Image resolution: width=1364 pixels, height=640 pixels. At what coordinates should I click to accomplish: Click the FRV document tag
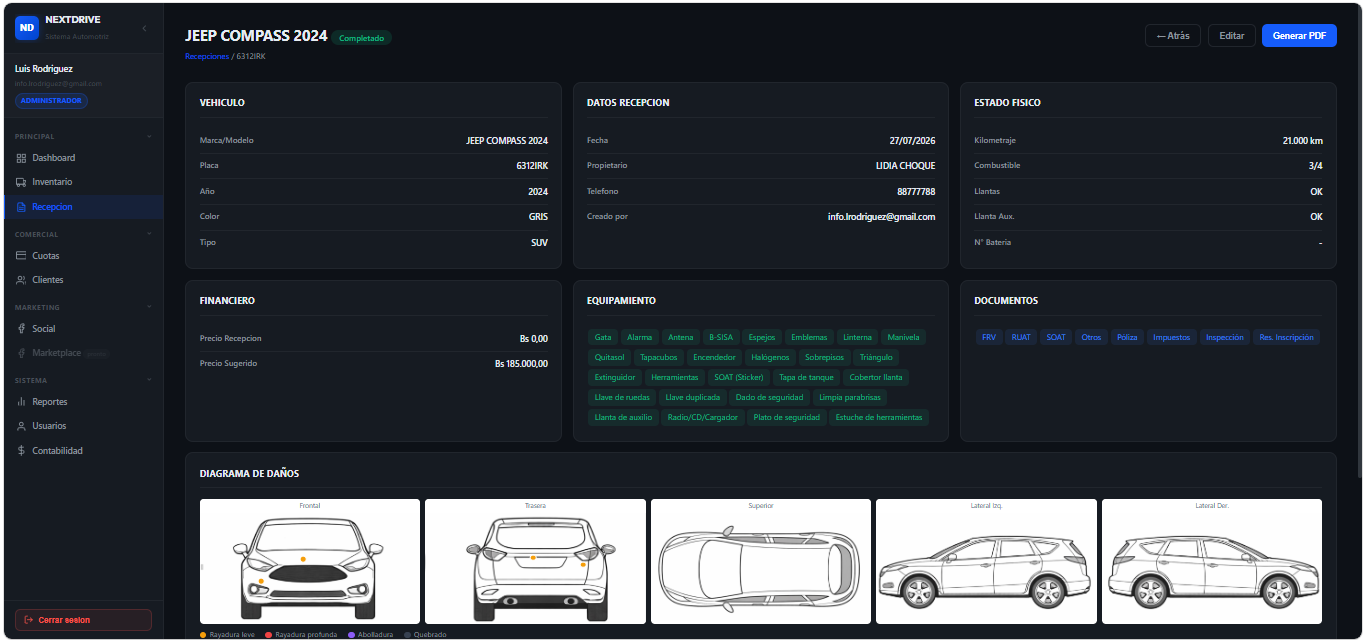coord(989,337)
